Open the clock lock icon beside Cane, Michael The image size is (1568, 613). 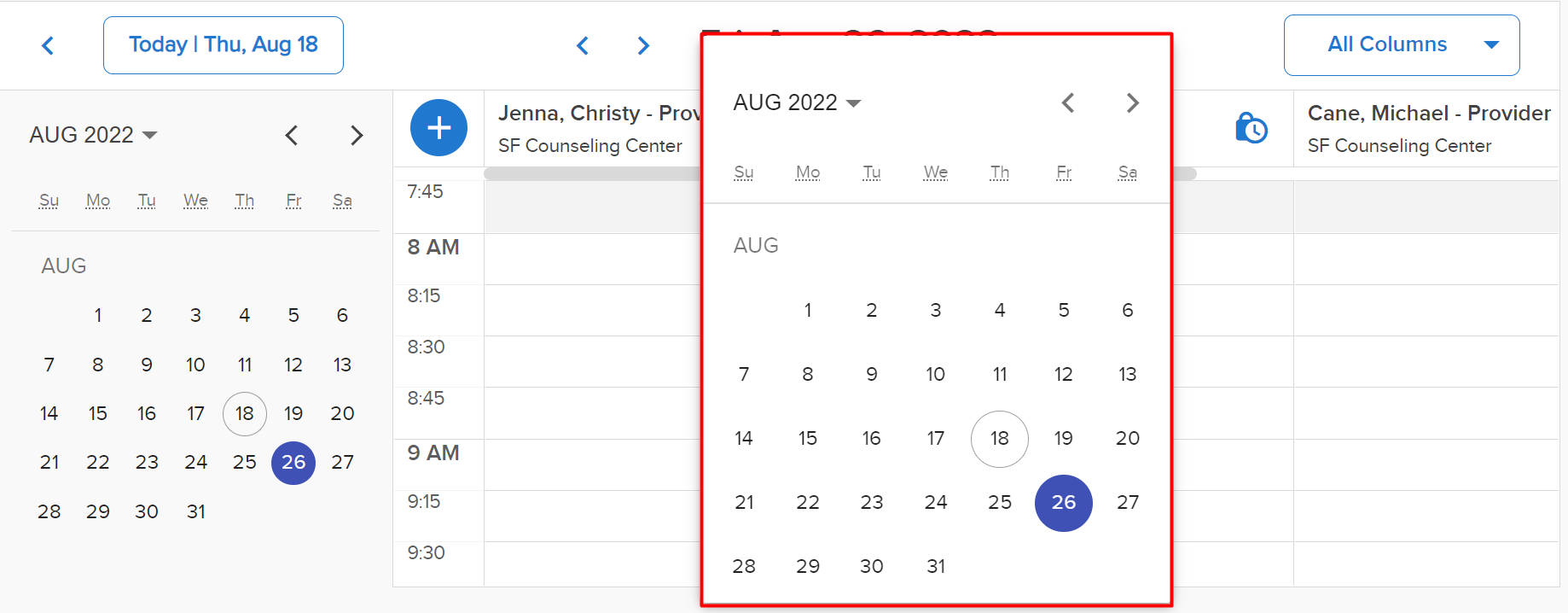1251,128
